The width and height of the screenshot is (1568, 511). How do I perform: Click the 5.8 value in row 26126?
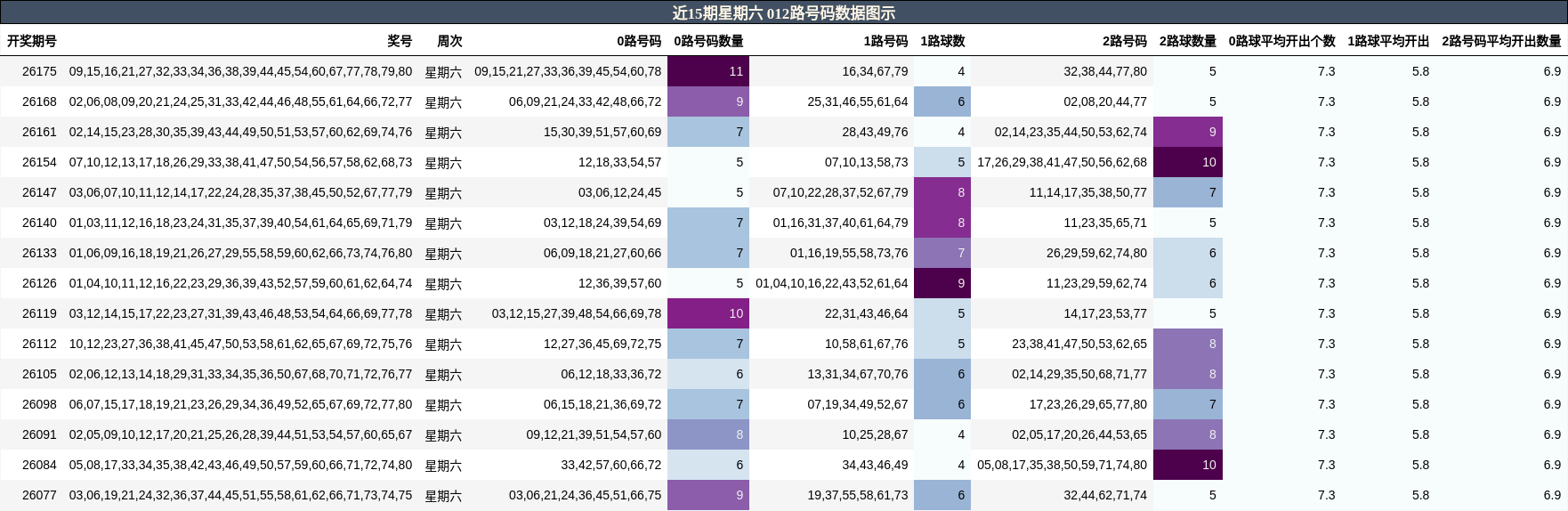coord(1420,283)
